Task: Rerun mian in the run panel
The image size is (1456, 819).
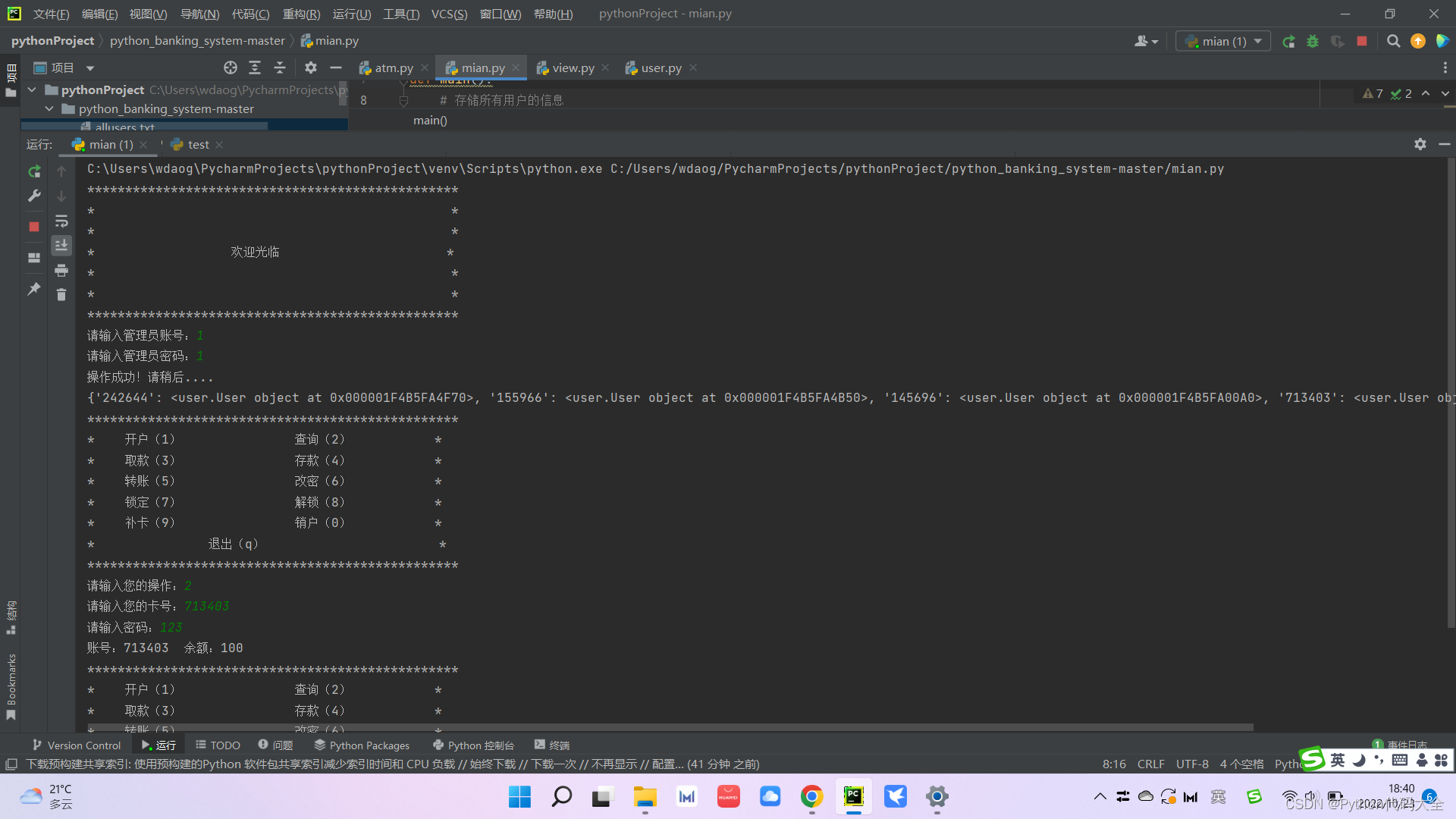Action: pos(34,172)
